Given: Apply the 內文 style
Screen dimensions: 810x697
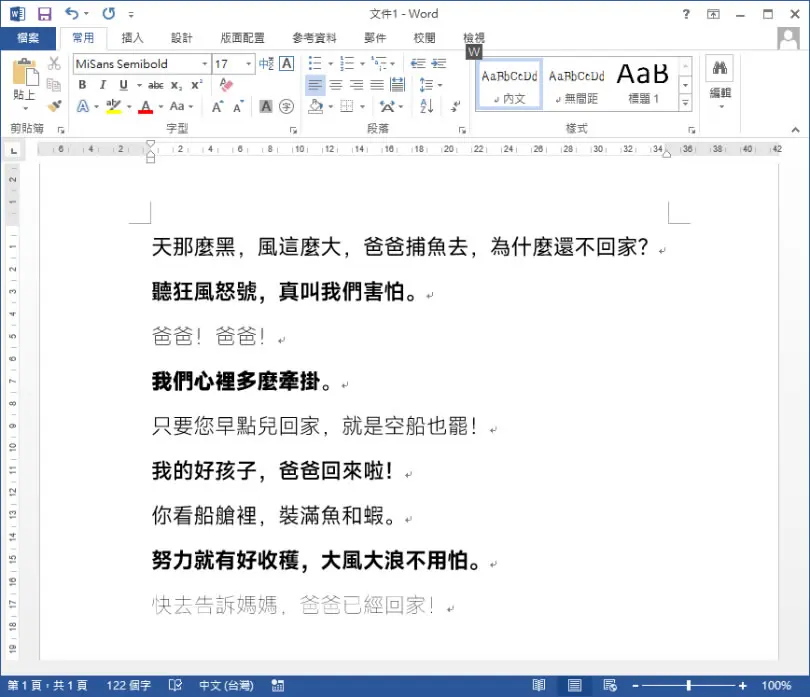Looking at the screenshot, I should coord(509,85).
